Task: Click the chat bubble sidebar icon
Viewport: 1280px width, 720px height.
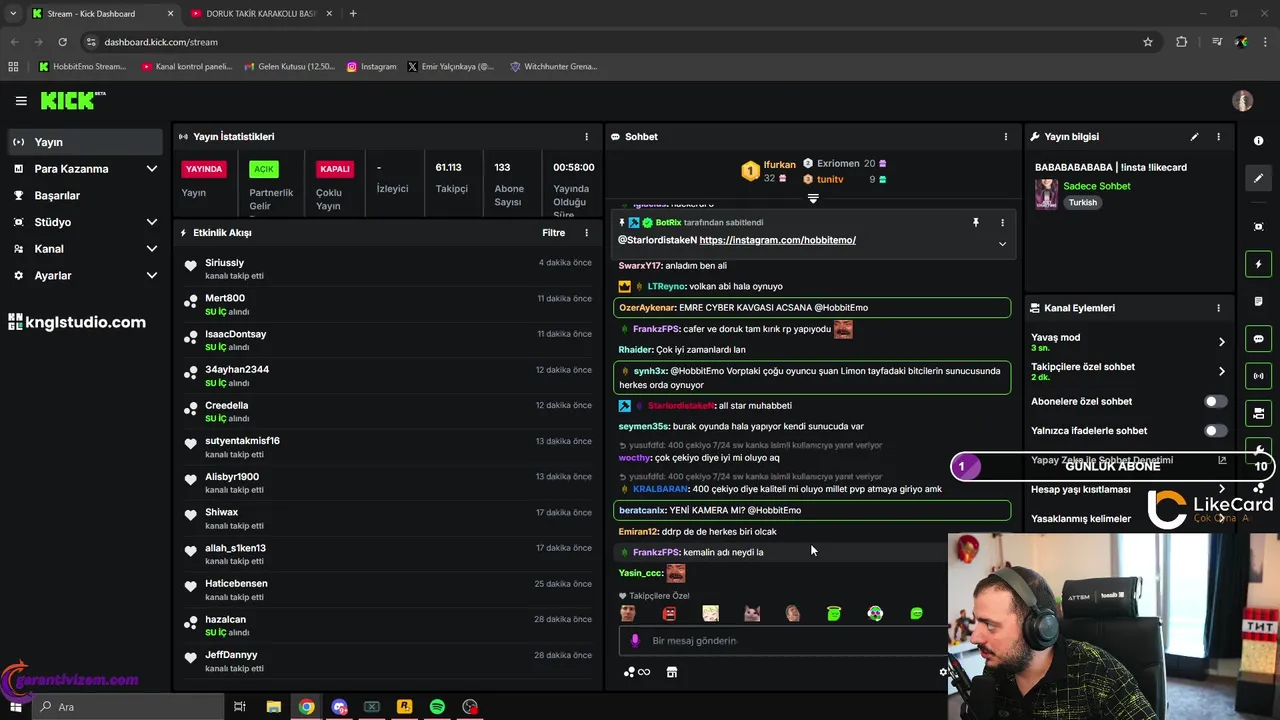Action: (x=1258, y=339)
